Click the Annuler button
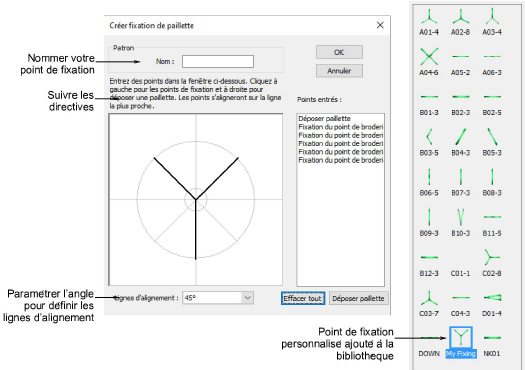The width and height of the screenshot is (525, 370). pyautogui.click(x=339, y=71)
